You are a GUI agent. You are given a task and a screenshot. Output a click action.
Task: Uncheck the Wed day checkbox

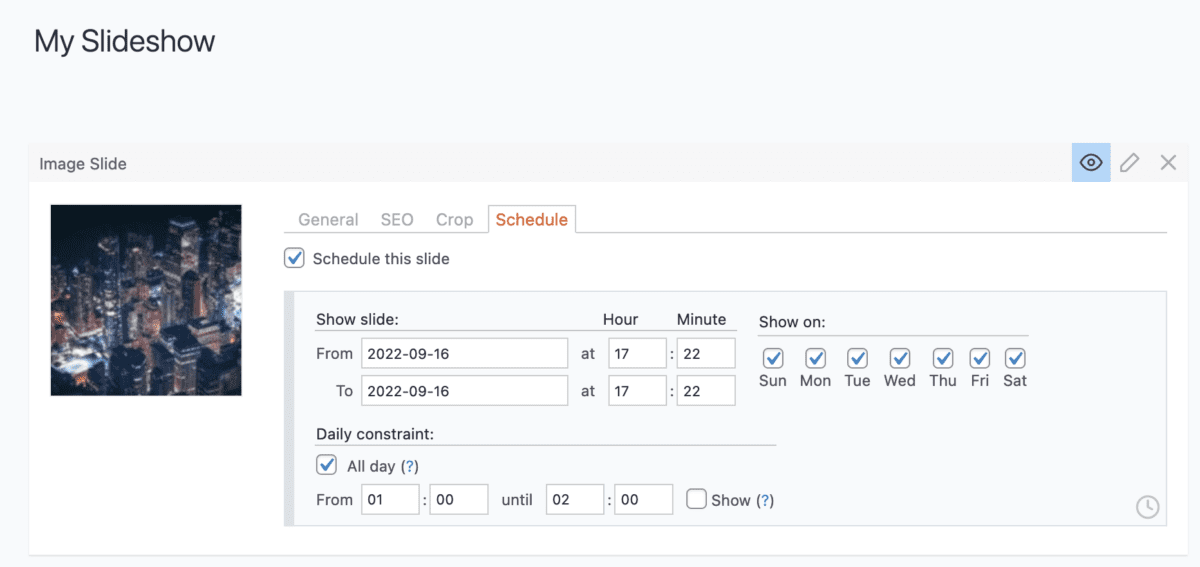coord(899,358)
